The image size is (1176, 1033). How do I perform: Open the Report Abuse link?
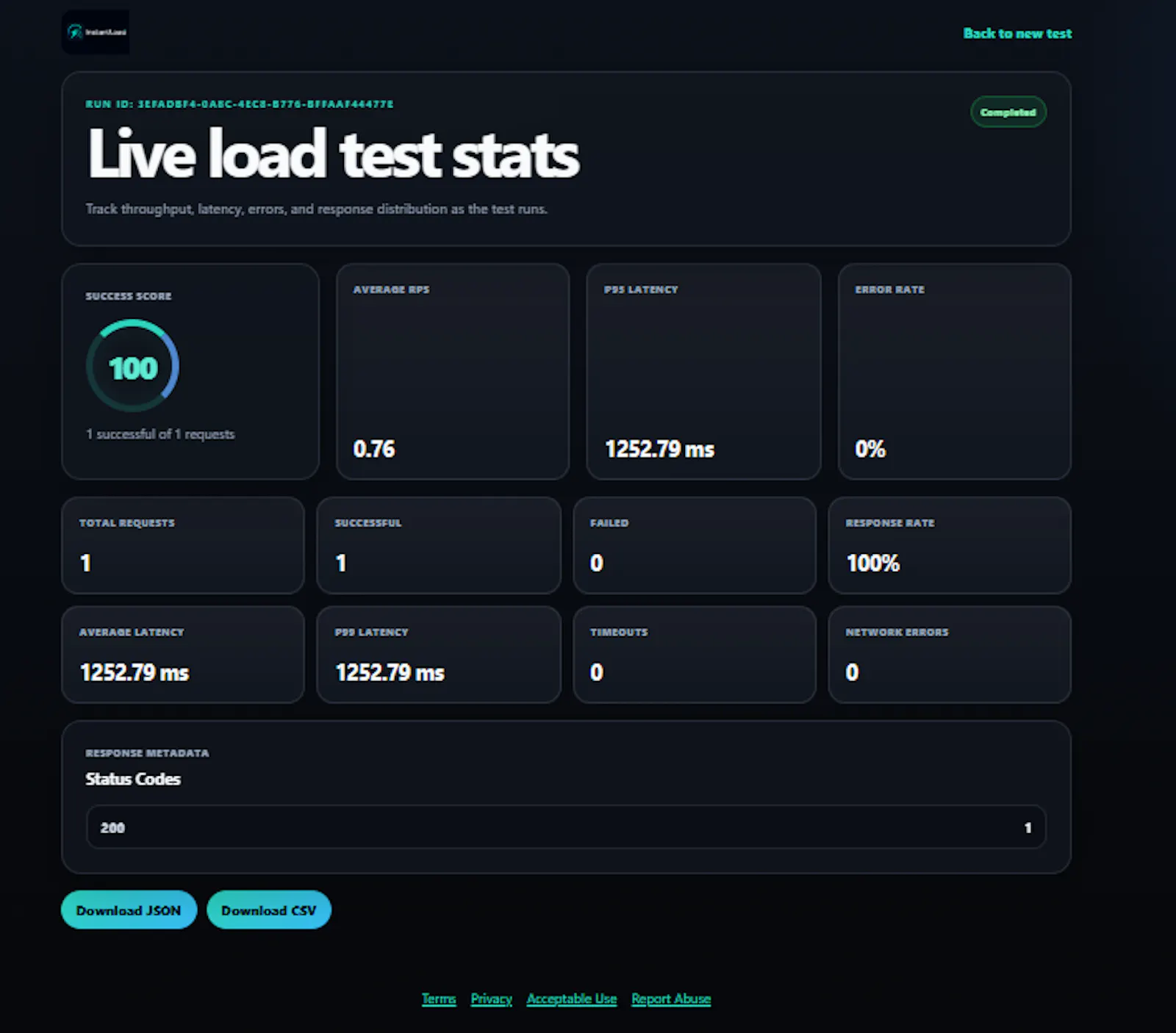tap(671, 999)
